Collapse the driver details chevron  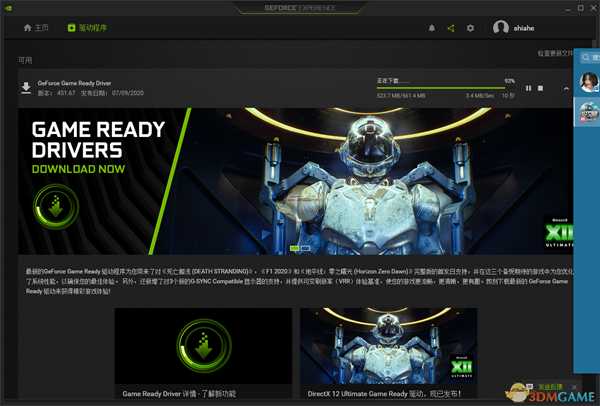[x=567, y=88]
